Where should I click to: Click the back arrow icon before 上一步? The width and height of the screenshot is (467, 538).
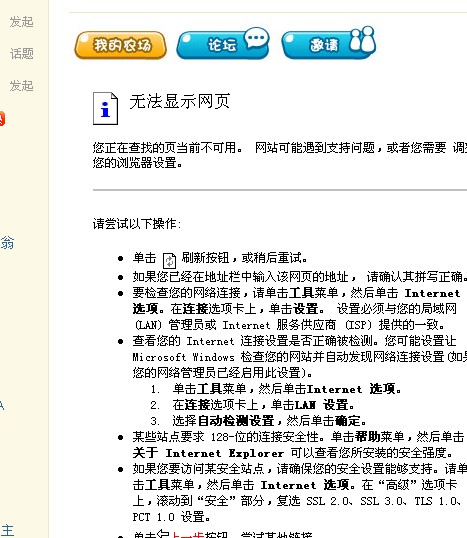163,534
